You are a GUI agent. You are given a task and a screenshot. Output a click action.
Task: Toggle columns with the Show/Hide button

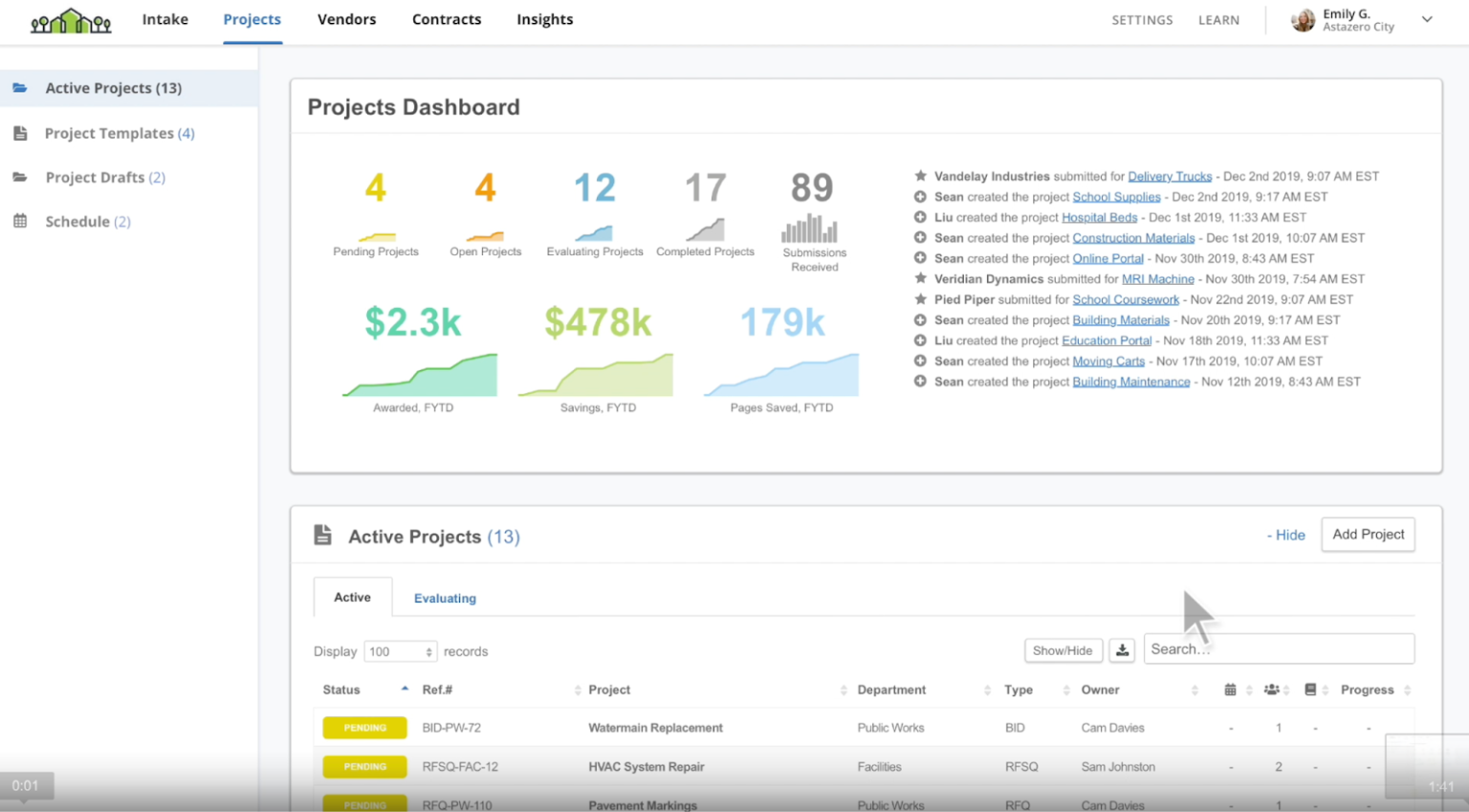(1063, 649)
